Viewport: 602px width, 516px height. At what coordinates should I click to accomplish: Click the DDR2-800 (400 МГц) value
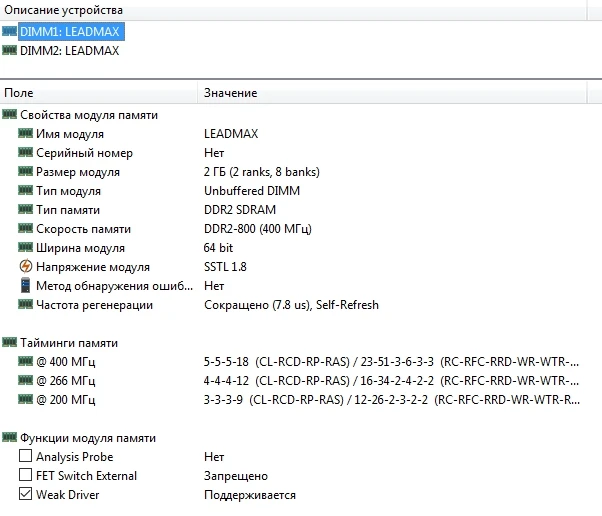pos(258,229)
